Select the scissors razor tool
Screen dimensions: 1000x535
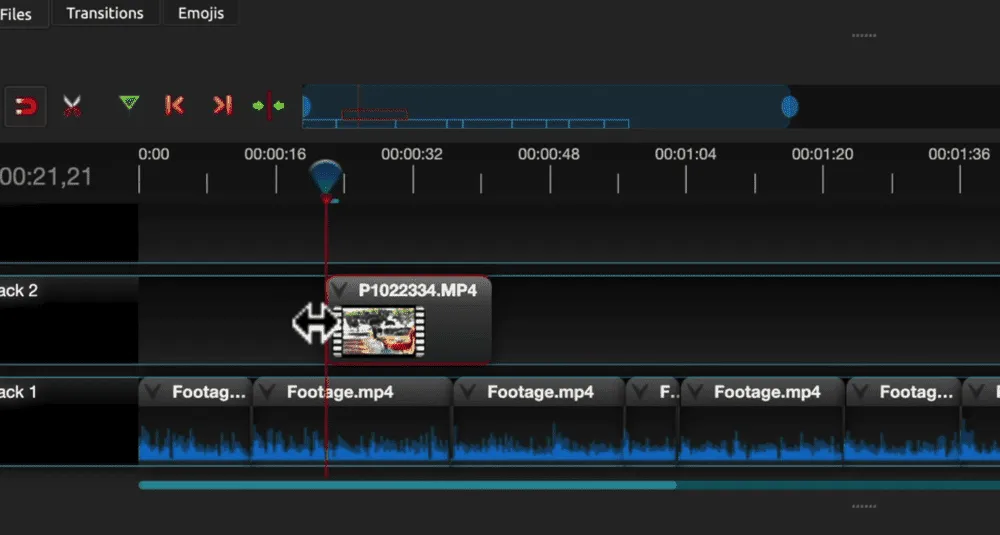pyautogui.click(x=72, y=106)
